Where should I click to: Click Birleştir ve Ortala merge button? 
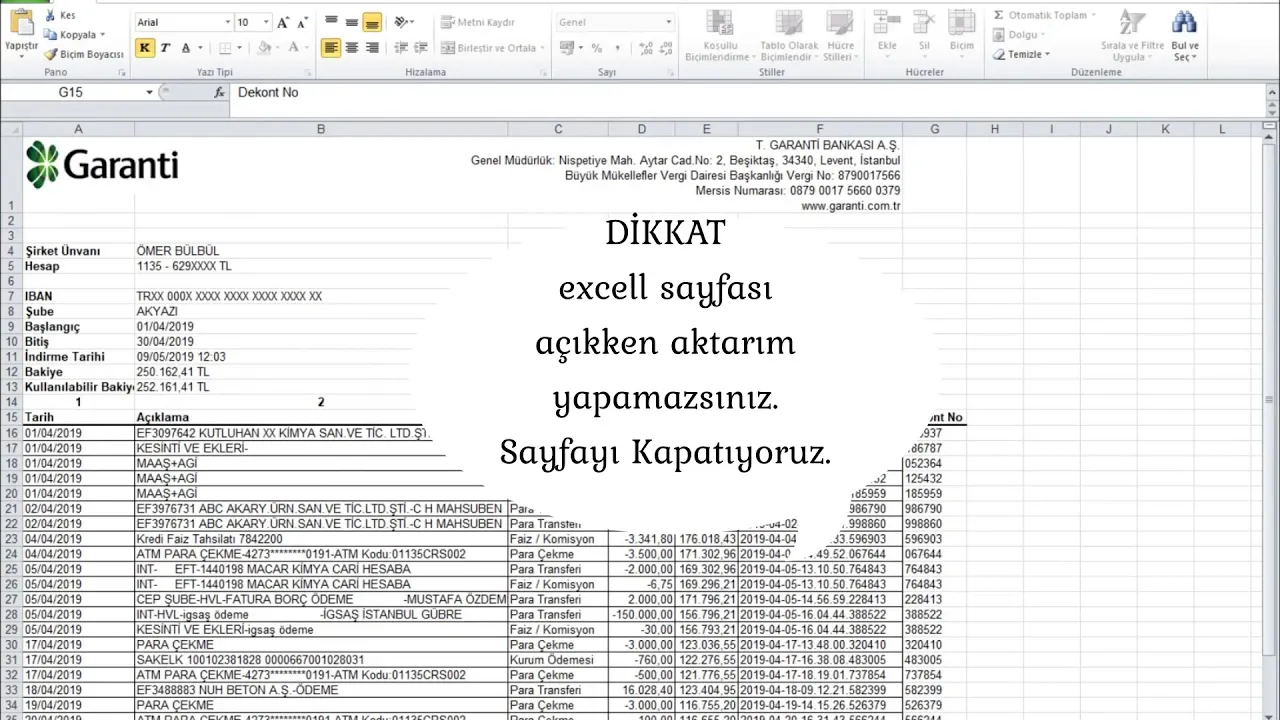[x=488, y=47]
